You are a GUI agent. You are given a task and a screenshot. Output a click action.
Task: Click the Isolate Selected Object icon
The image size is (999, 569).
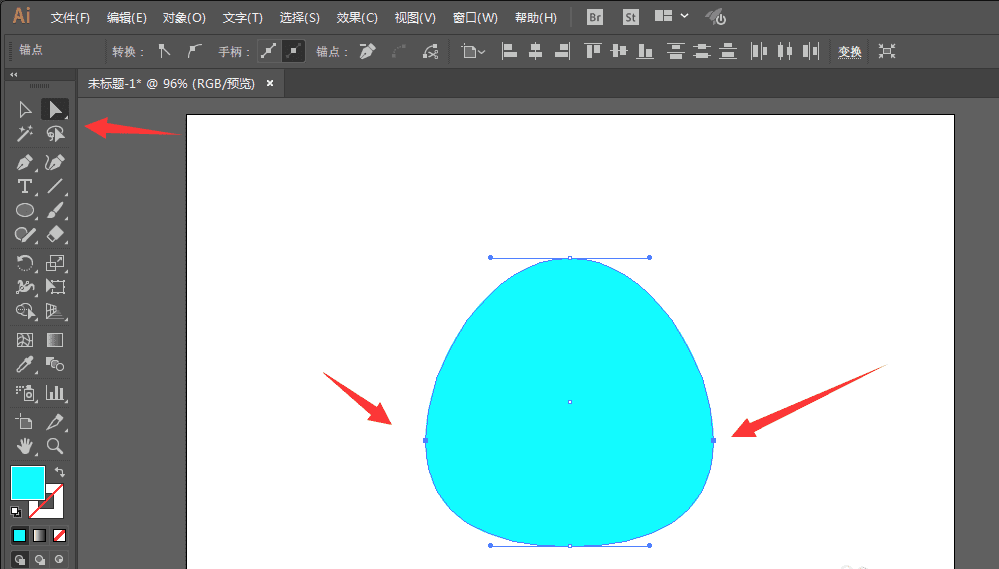[887, 51]
